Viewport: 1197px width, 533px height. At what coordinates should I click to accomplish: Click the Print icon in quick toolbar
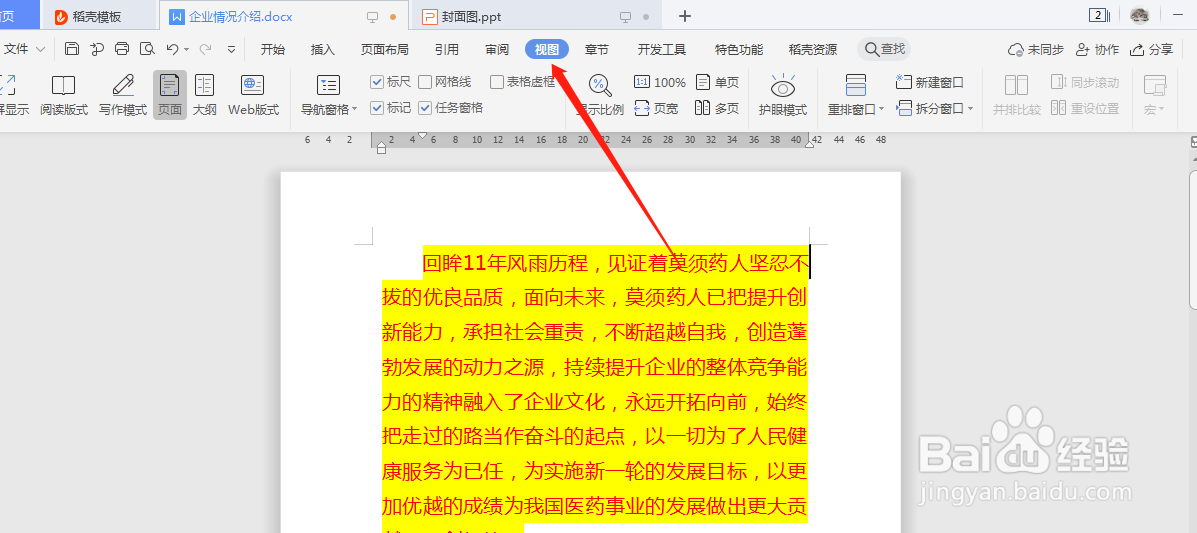[122, 50]
